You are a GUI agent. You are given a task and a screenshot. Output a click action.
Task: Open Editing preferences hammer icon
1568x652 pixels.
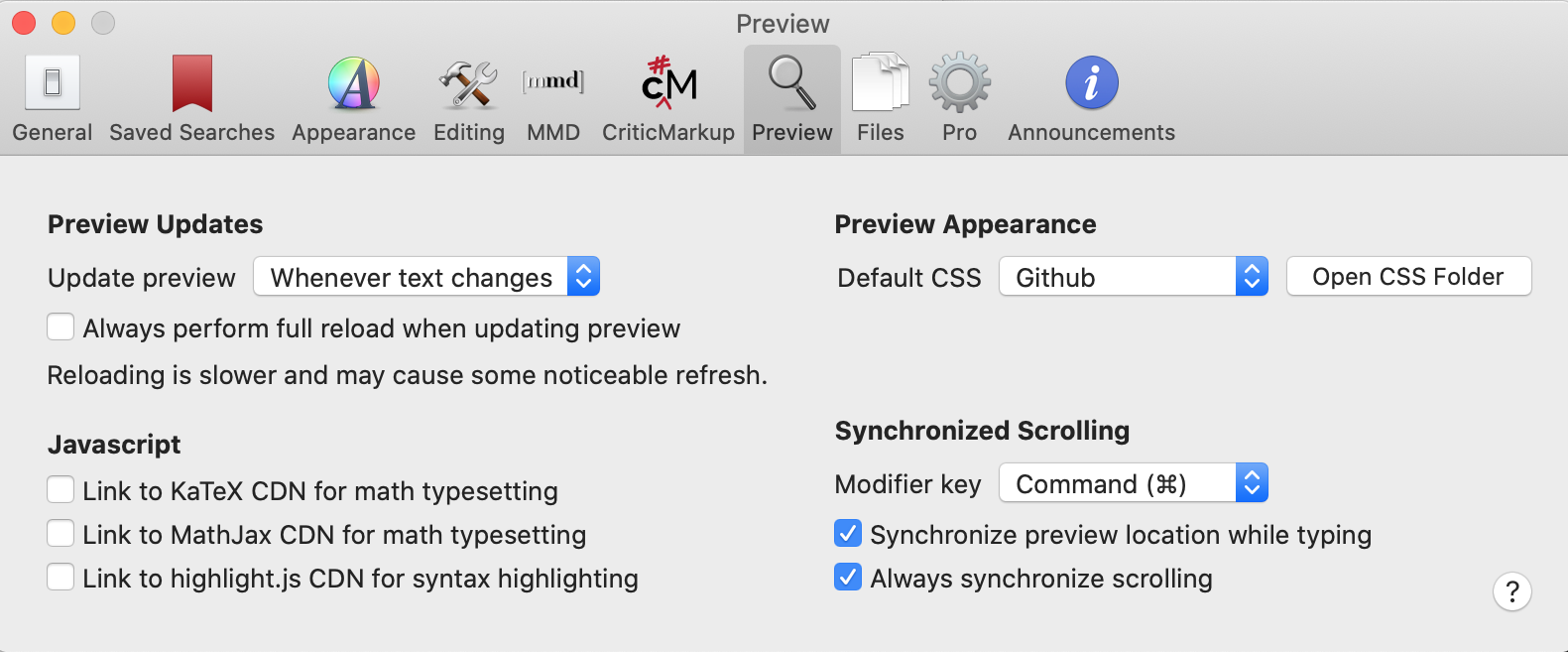(x=468, y=83)
